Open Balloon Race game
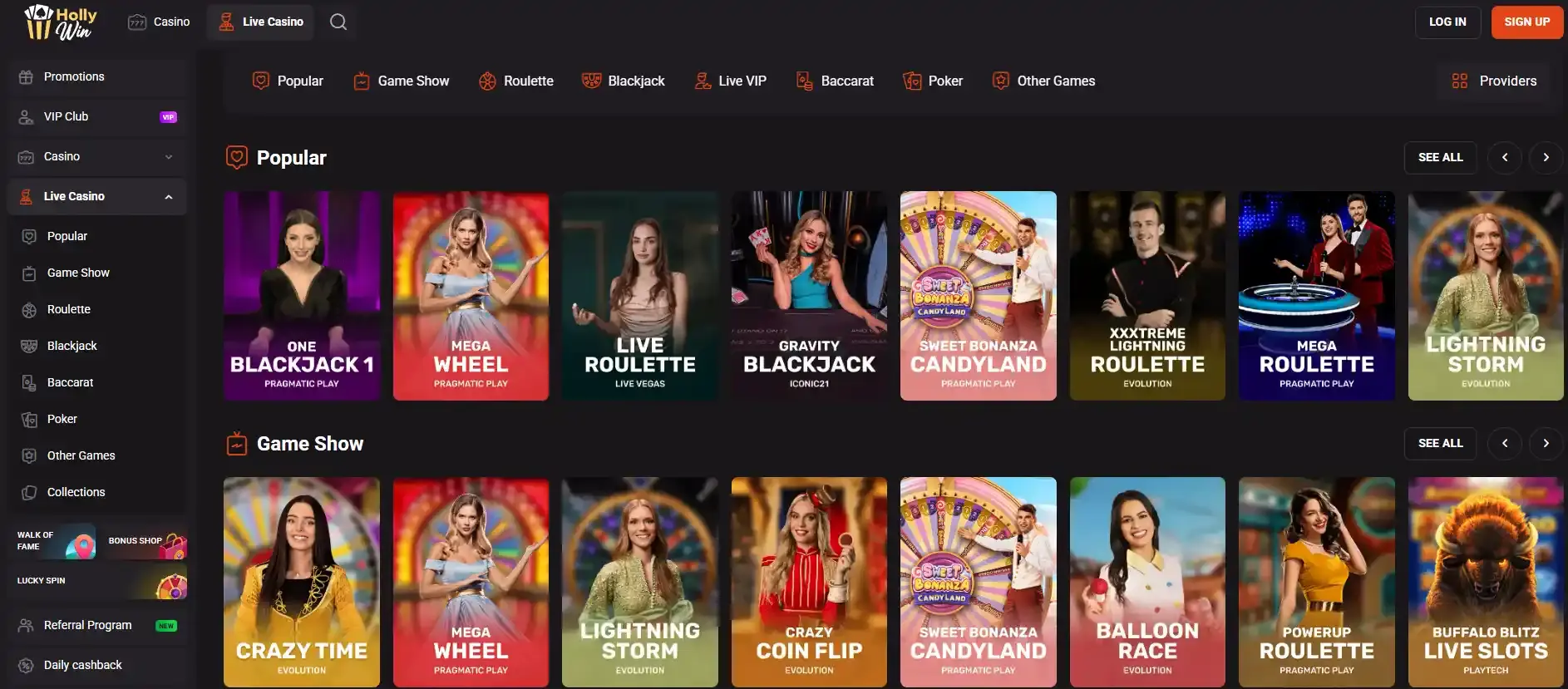This screenshot has height=689, width=1568. pyautogui.click(x=1147, y=582)
